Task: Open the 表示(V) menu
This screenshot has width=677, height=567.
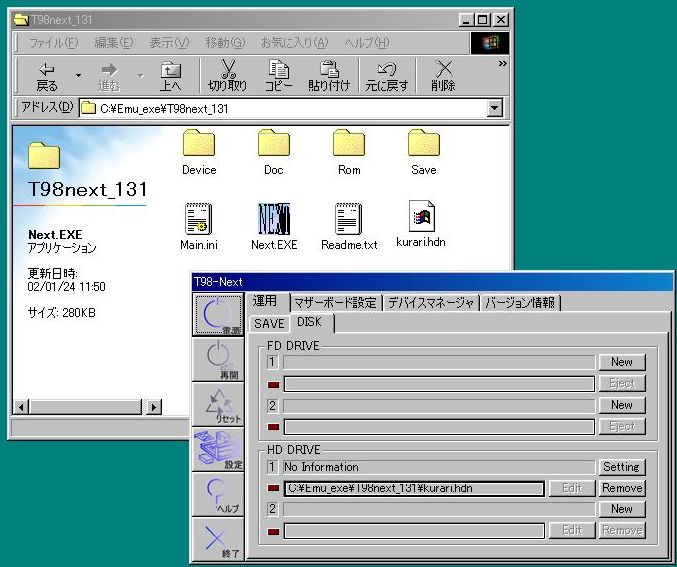Action: [169, 42]
